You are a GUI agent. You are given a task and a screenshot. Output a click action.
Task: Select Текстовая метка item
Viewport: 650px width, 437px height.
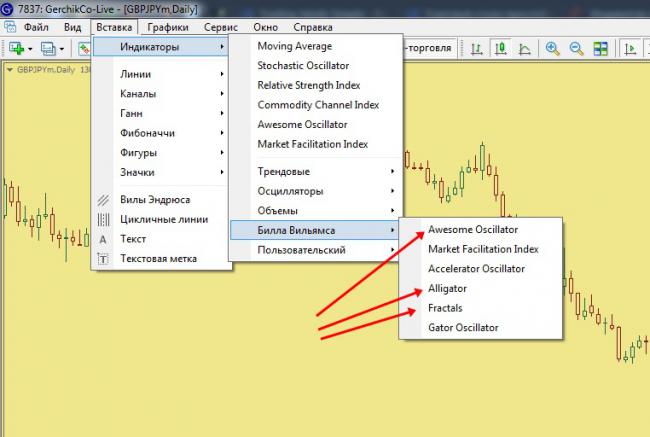click(x=161, y=259)
